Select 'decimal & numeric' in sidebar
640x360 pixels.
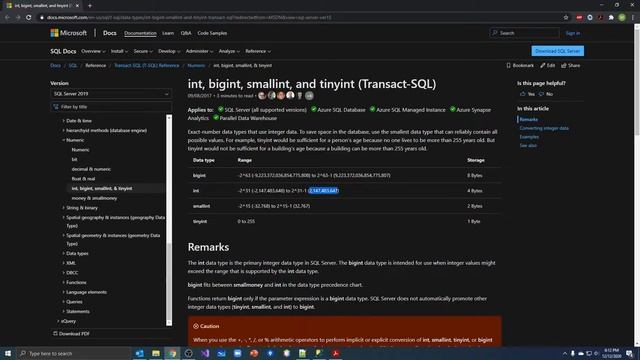[x=91, y=169]
